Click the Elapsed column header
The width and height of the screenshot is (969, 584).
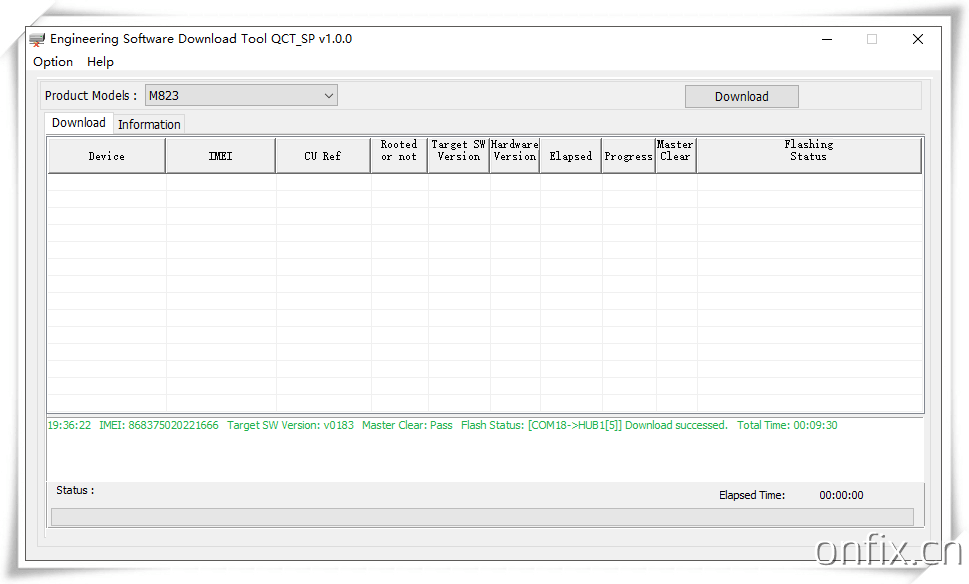tap(570, 156)
